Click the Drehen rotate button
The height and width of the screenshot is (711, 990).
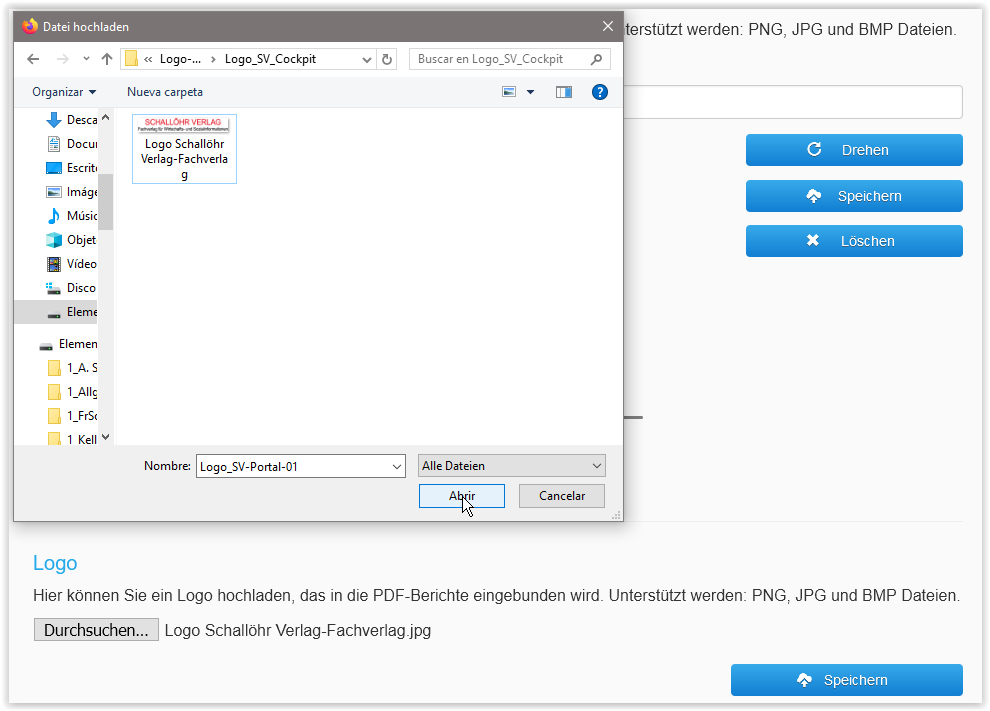pyautogui.click(x=853, y=150)
